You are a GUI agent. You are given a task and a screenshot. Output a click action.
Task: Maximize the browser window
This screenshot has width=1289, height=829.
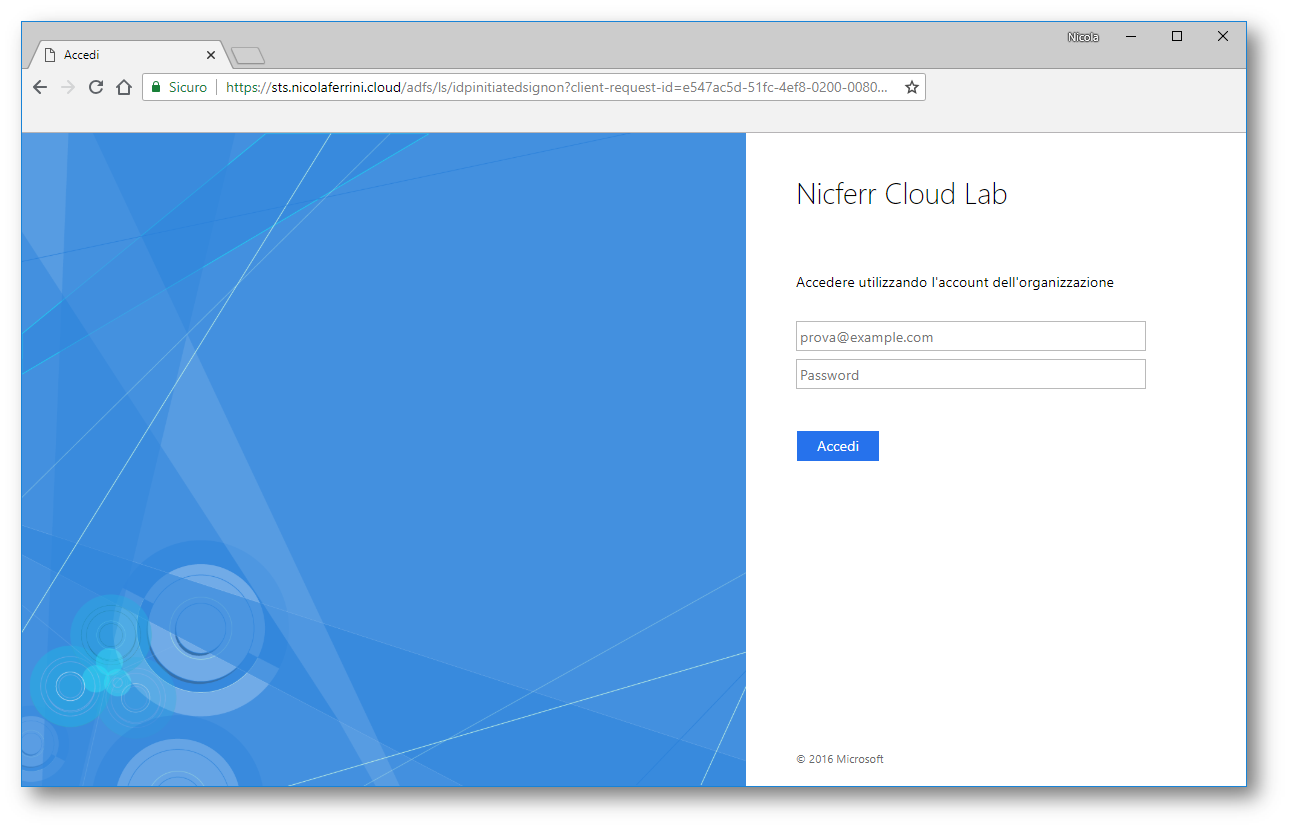pyautogui.click(x=1177, y=37)
